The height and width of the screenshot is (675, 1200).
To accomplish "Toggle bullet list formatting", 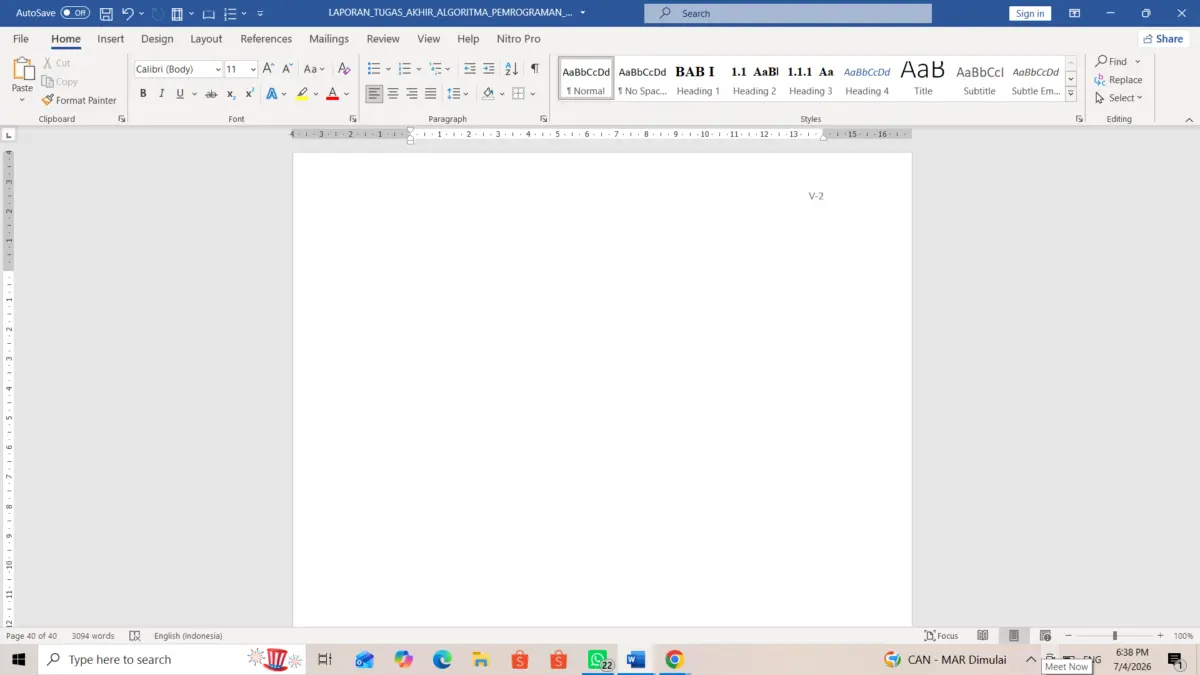I will 373,69.
